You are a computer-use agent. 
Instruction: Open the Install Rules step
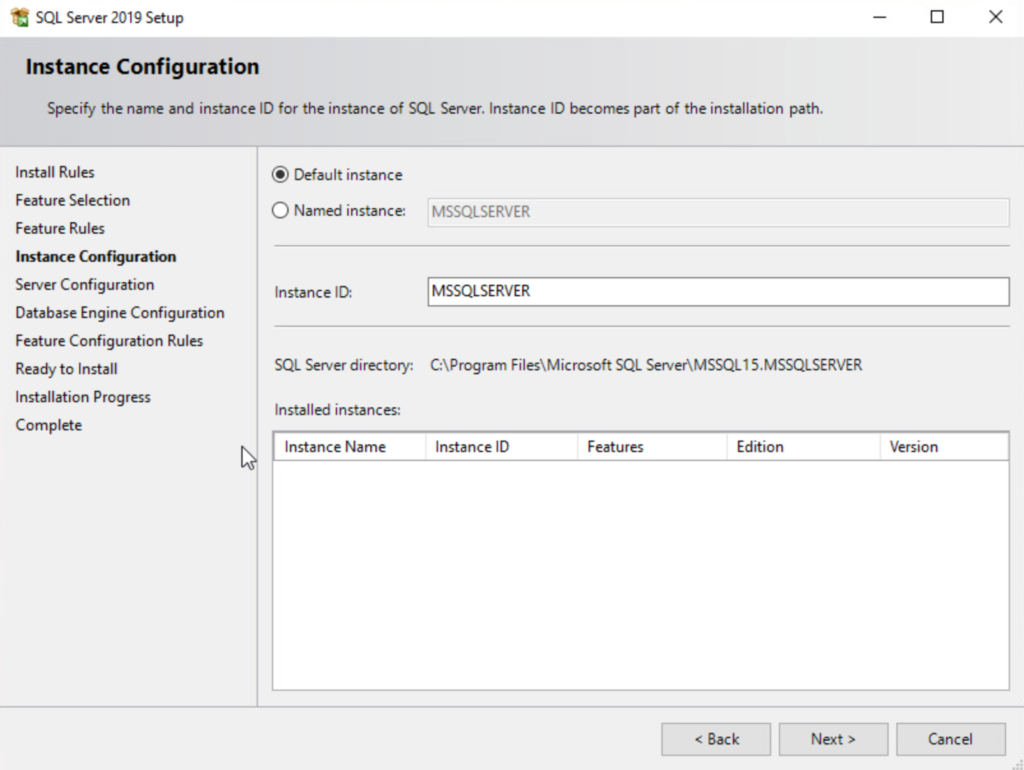[x=55, y=173]
